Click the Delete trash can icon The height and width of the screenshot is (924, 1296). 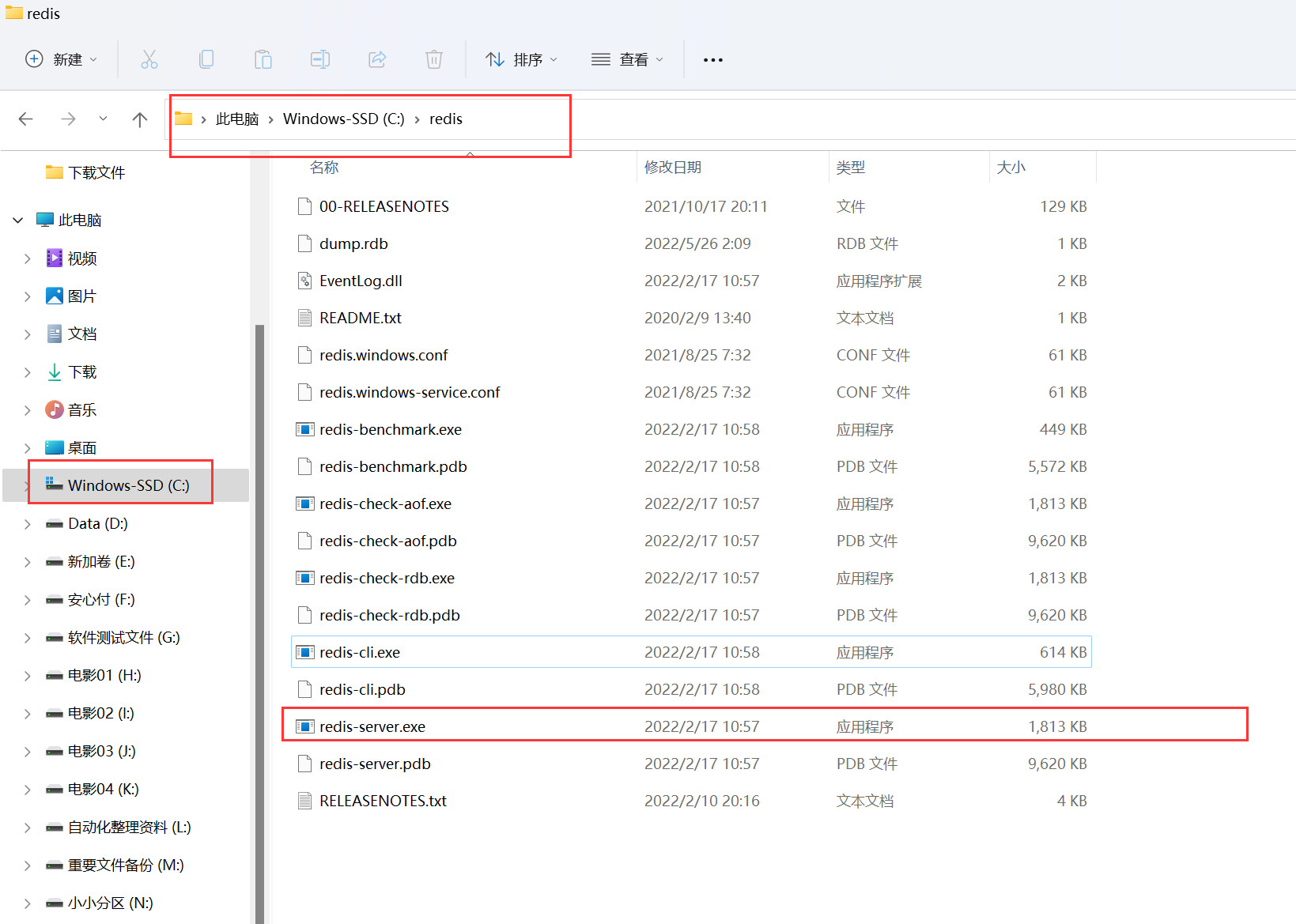pyautogui.click(x=434, y=59)
